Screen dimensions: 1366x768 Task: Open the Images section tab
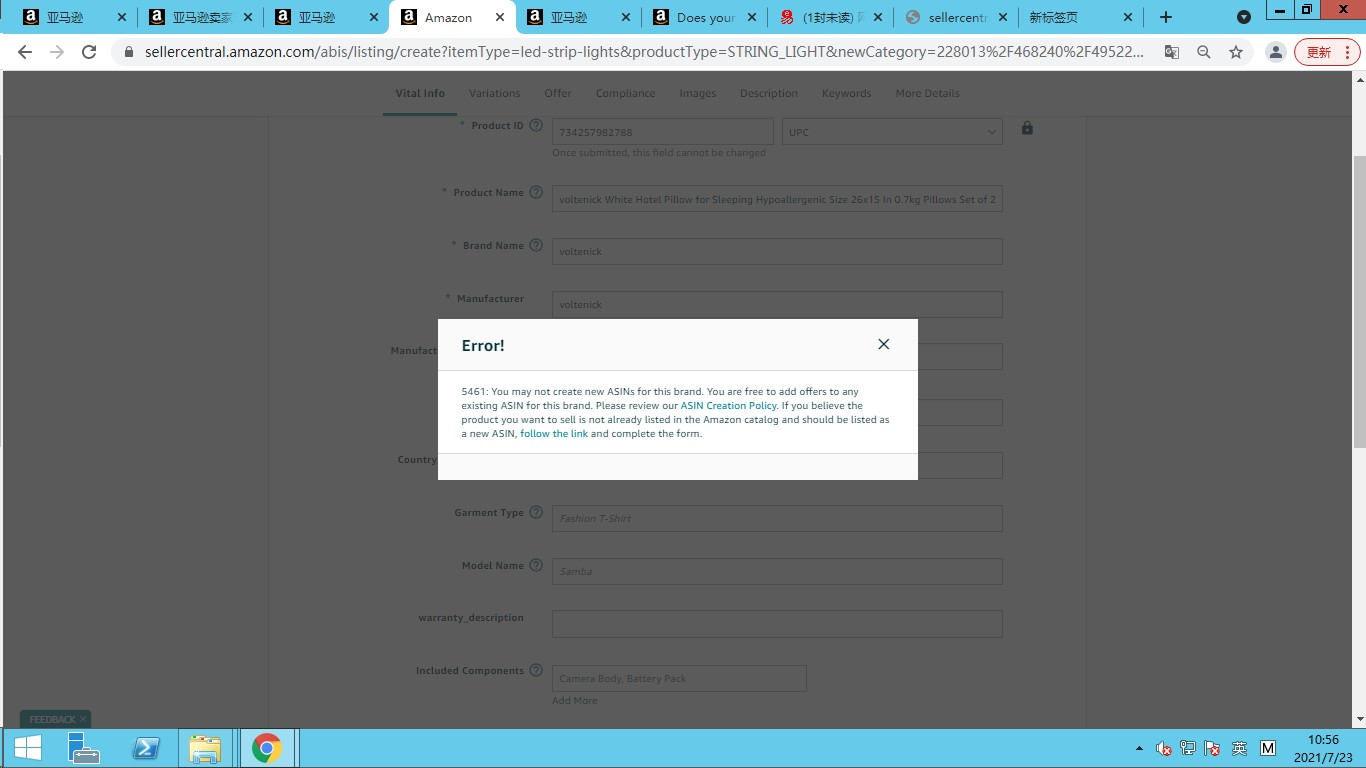click(x=697, y=93)
